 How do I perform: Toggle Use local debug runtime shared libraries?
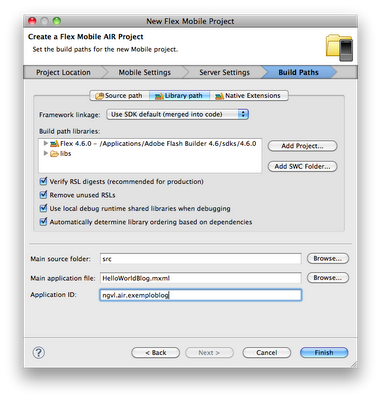pyautogui.click(x=43, y=208)
